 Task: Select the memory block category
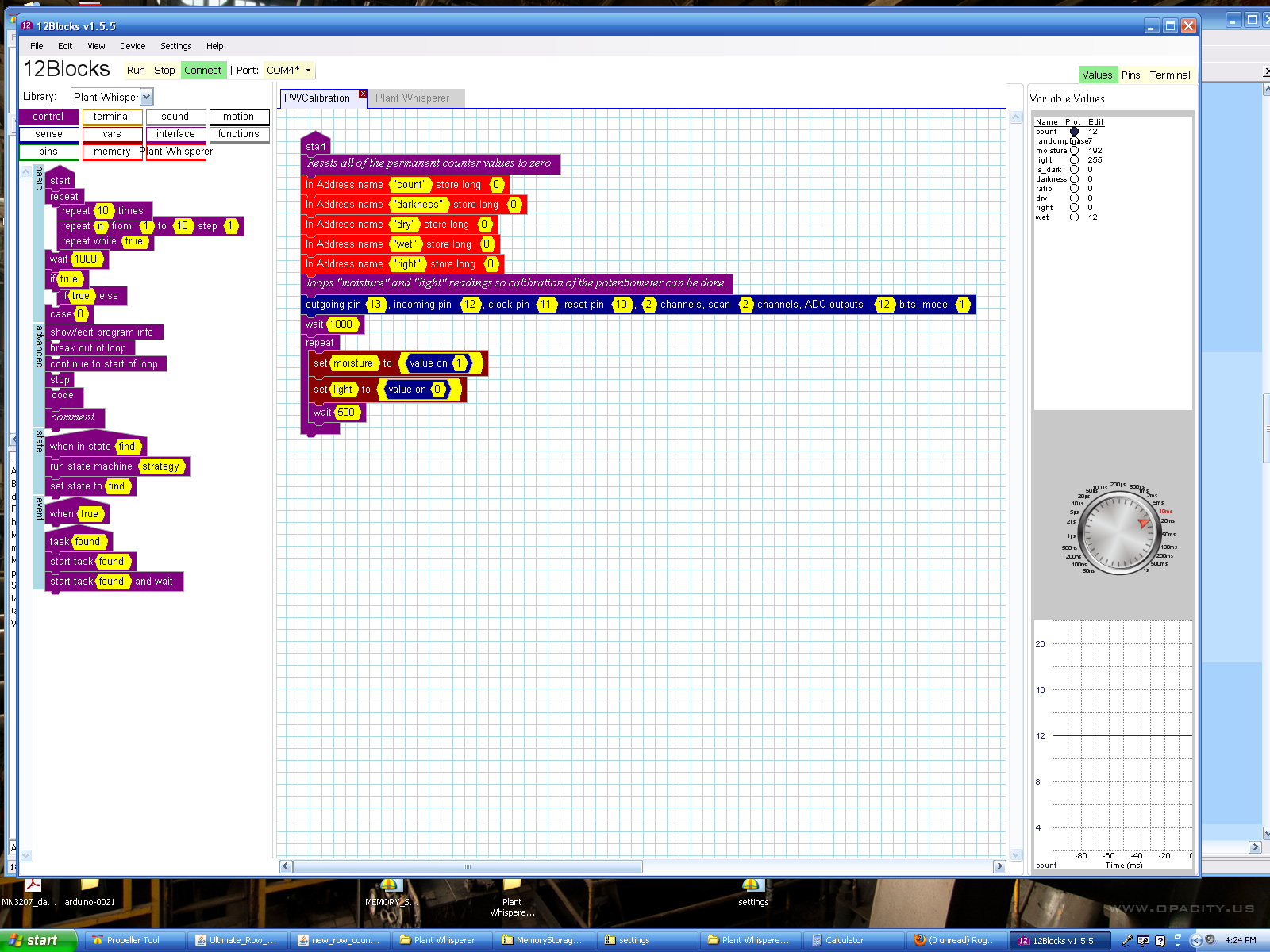click(112, 152)
